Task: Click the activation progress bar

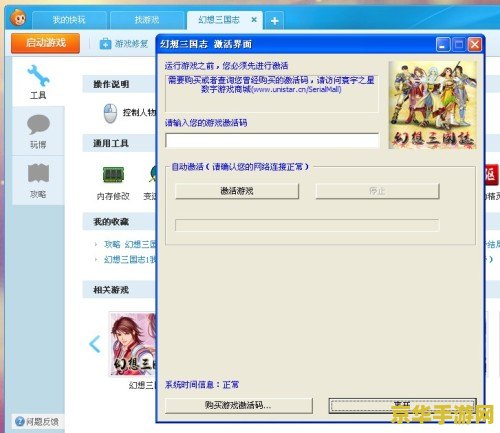Action: 307,225
